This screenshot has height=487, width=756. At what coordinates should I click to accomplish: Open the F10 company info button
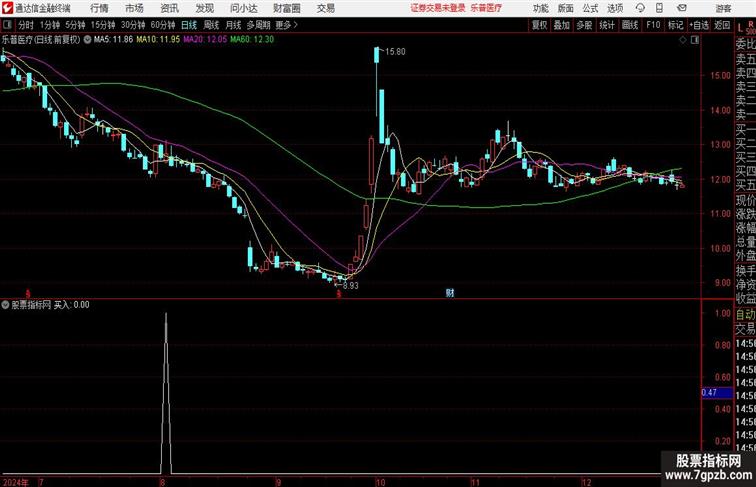[x=653, y=25]
